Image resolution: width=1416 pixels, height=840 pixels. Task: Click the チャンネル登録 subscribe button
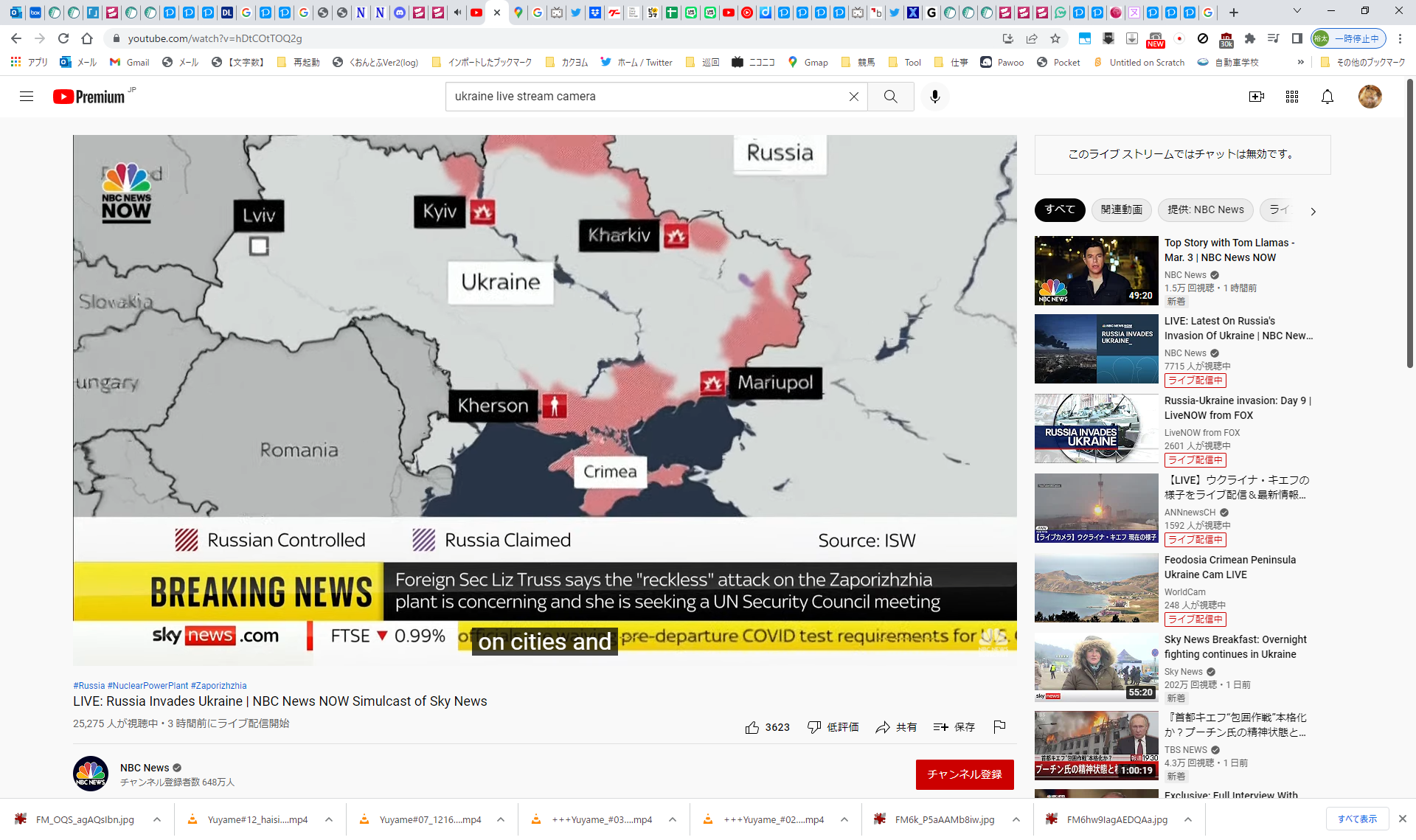coord(964,774)
